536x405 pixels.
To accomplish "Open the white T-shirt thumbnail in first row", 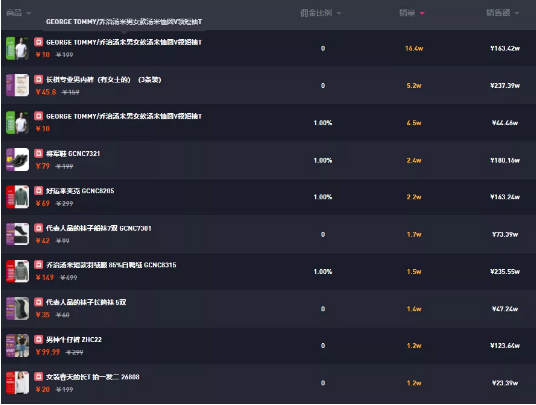I will click(x=17, y=48).
